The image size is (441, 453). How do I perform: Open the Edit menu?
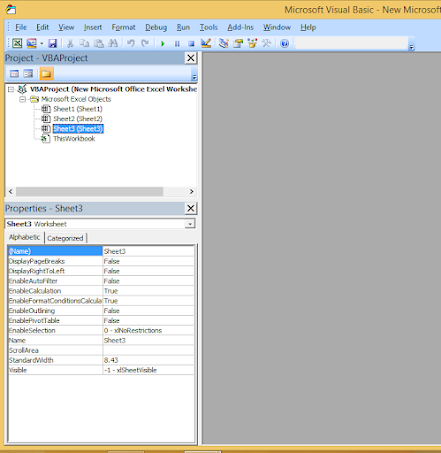tap(42, 27)
